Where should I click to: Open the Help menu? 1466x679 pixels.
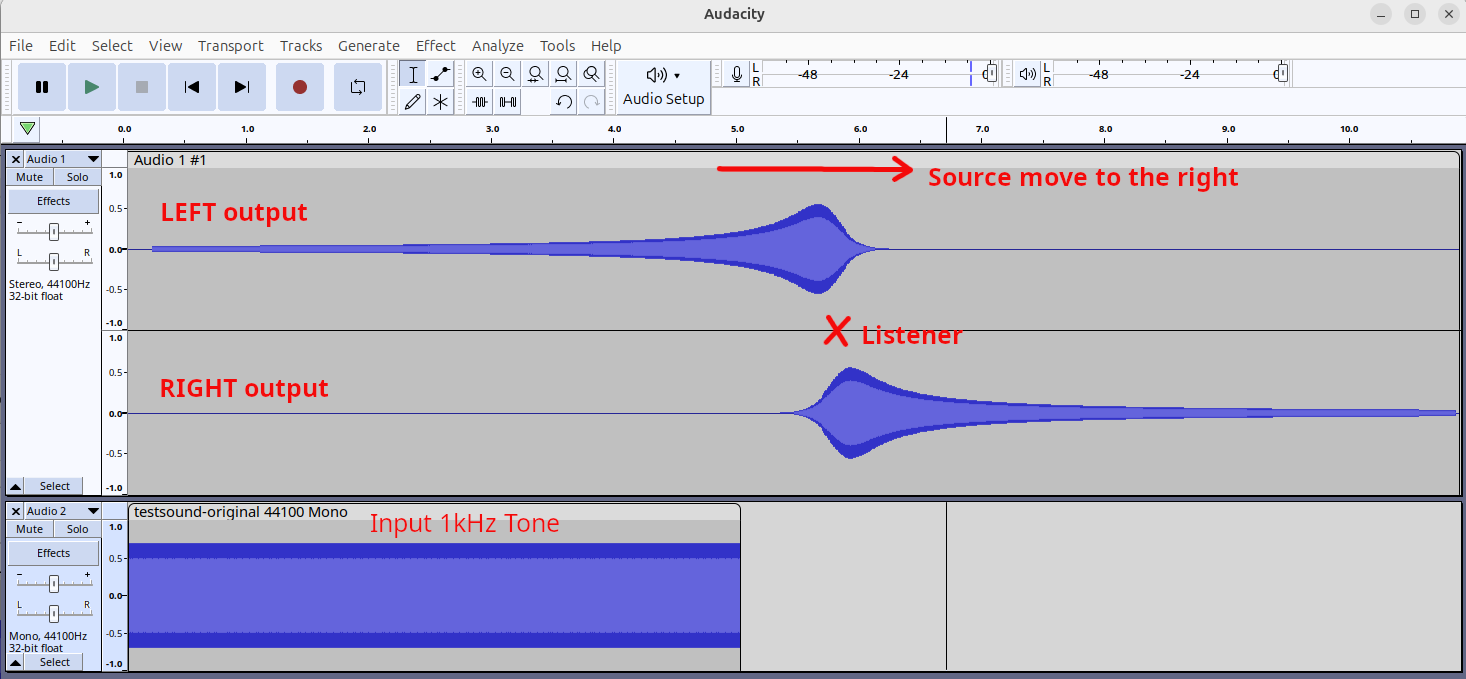[x=606, y=45]
